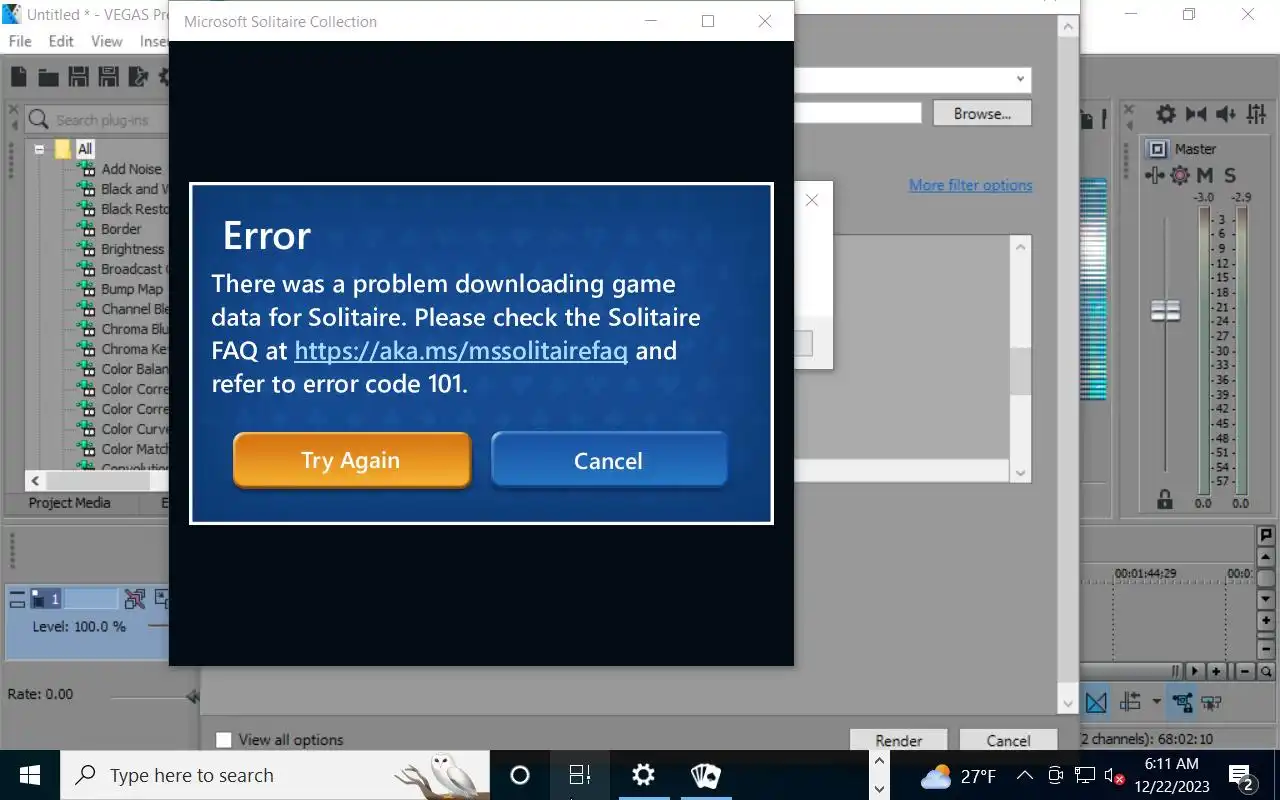Toggle the Auto Ripple button
1280x800 pixels.
point(1130,702)
